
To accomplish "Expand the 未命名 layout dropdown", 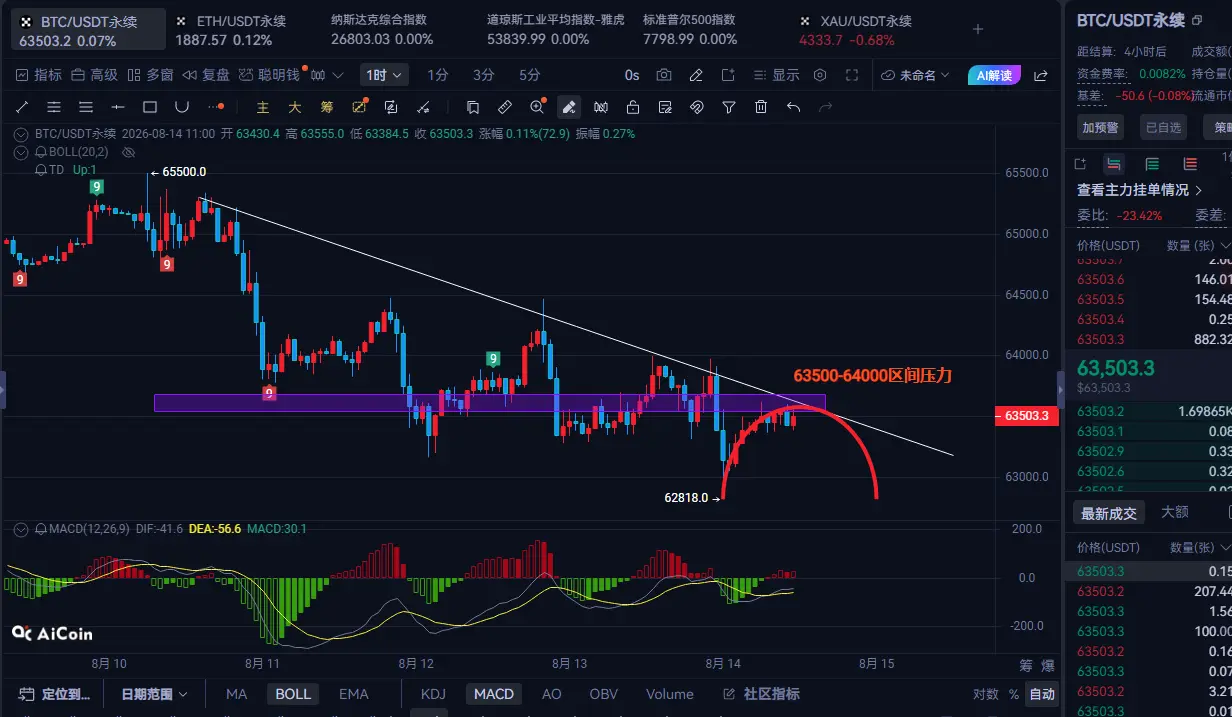I will pyautogui.click(x=917, y=75).
